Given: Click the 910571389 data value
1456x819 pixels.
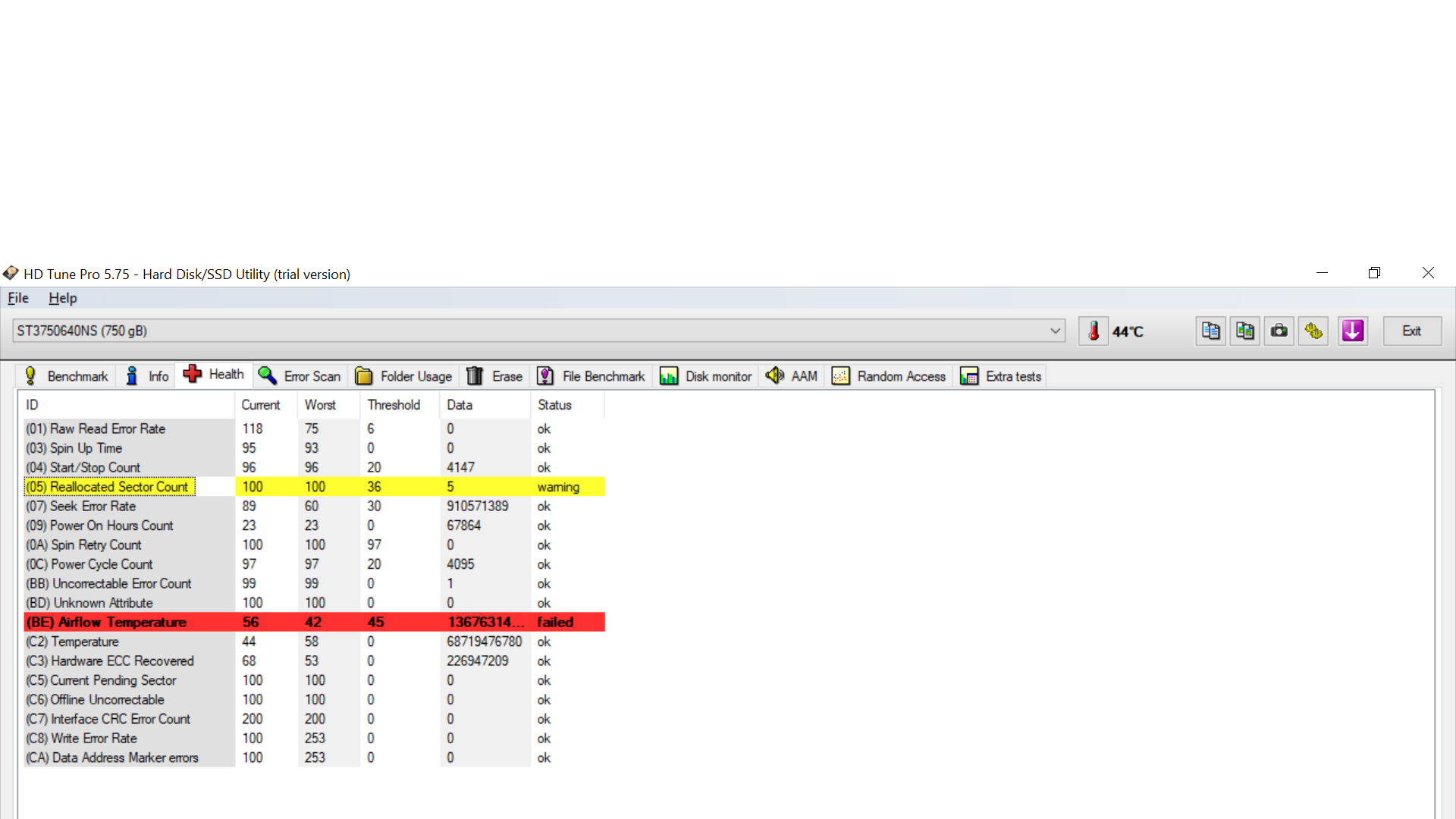Looking at the screenshot, I should (477, 506).
